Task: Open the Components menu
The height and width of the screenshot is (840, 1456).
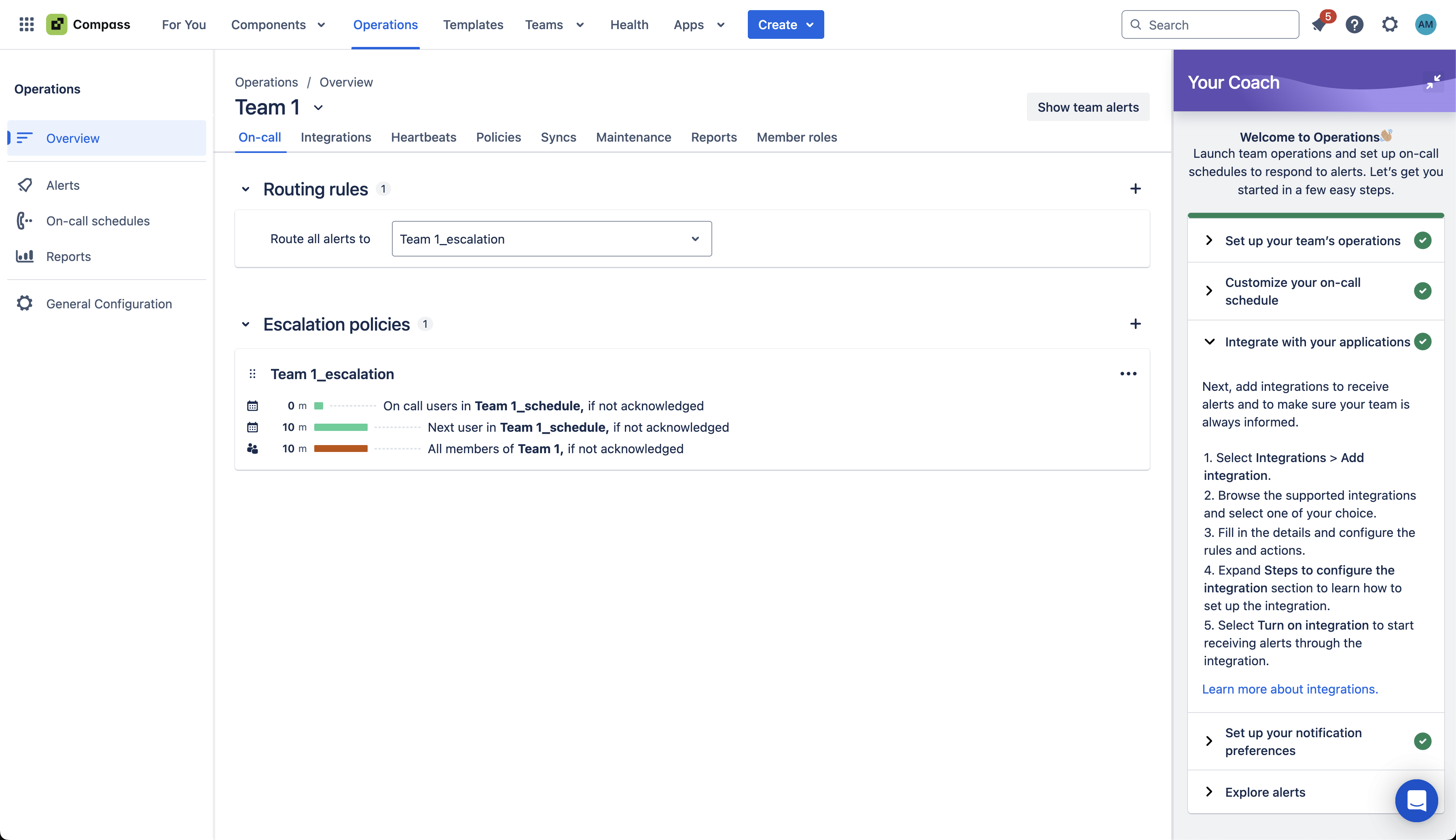Action: coord(279,25)
